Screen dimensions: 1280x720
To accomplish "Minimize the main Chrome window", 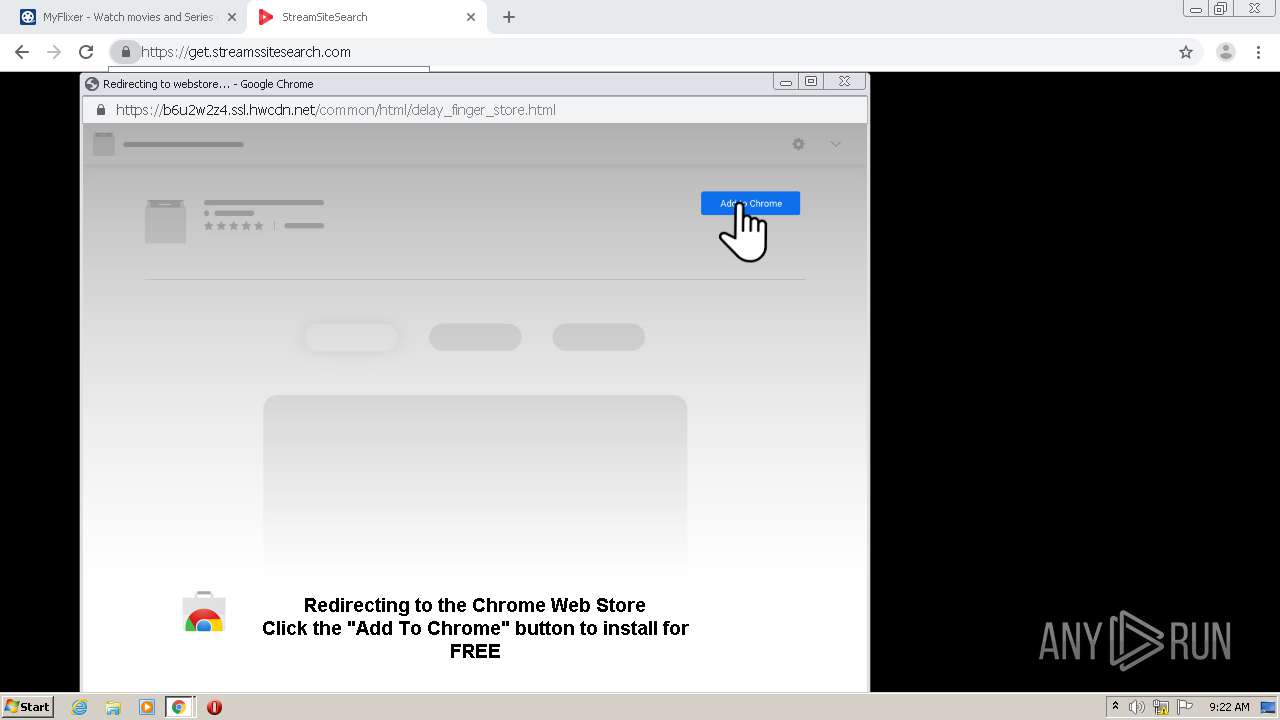I will click(1196, 9).
